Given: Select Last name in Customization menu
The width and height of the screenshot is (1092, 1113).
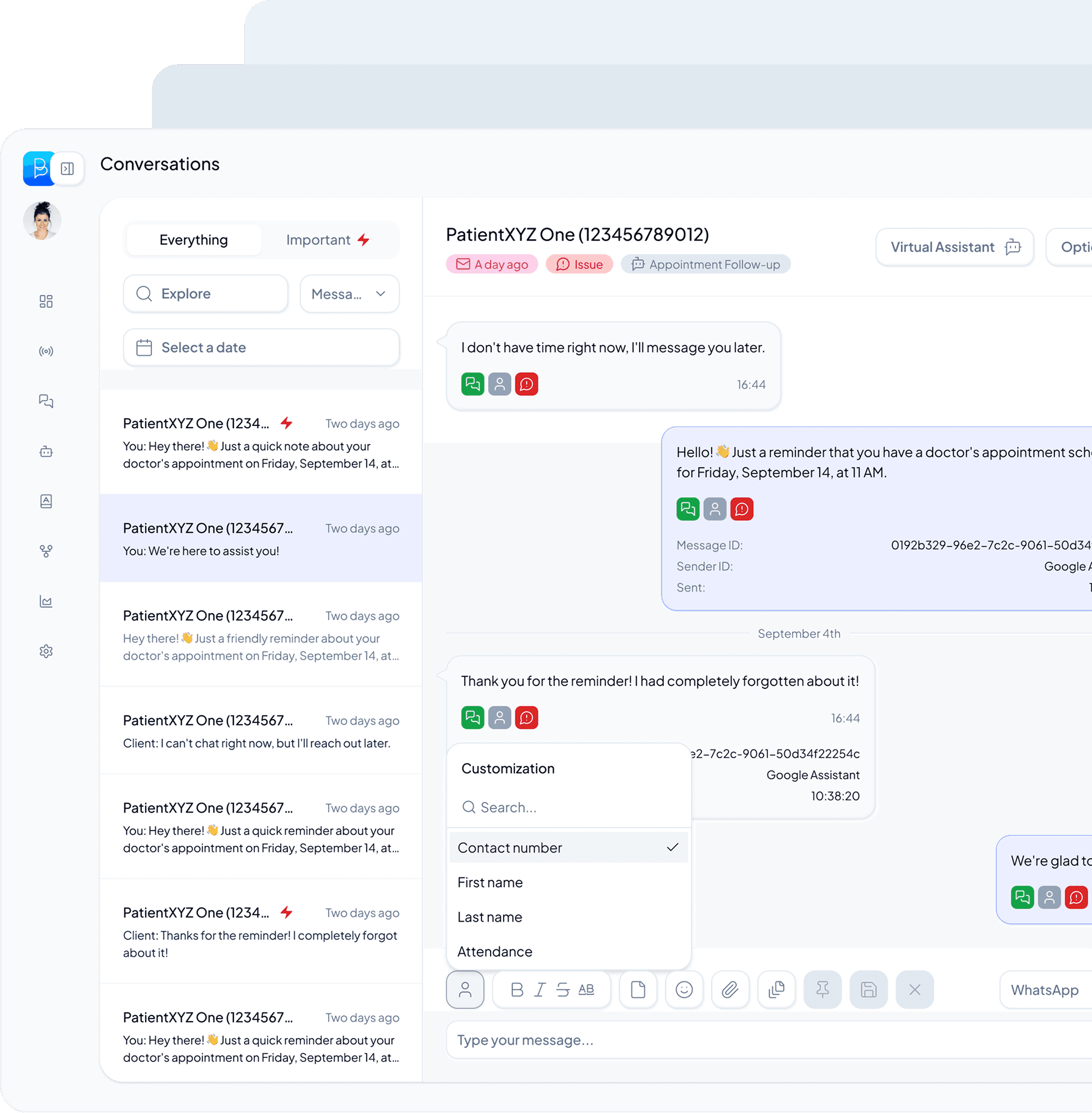Looking at the screenshot, I should 568,917.
